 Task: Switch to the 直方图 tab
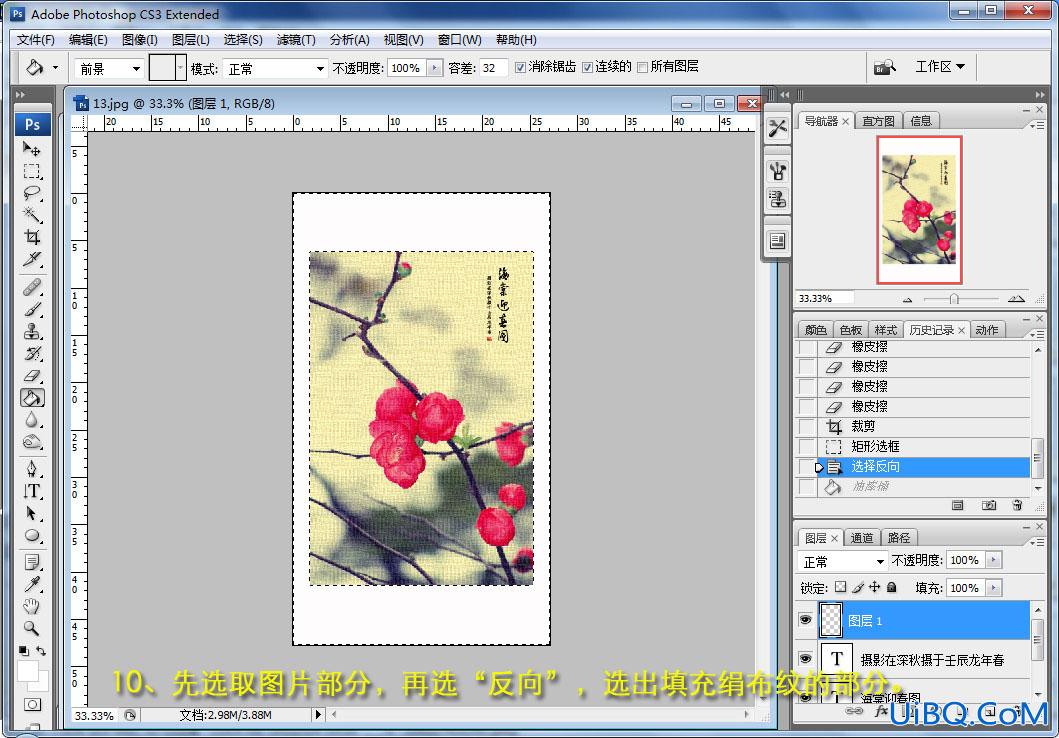878,121
